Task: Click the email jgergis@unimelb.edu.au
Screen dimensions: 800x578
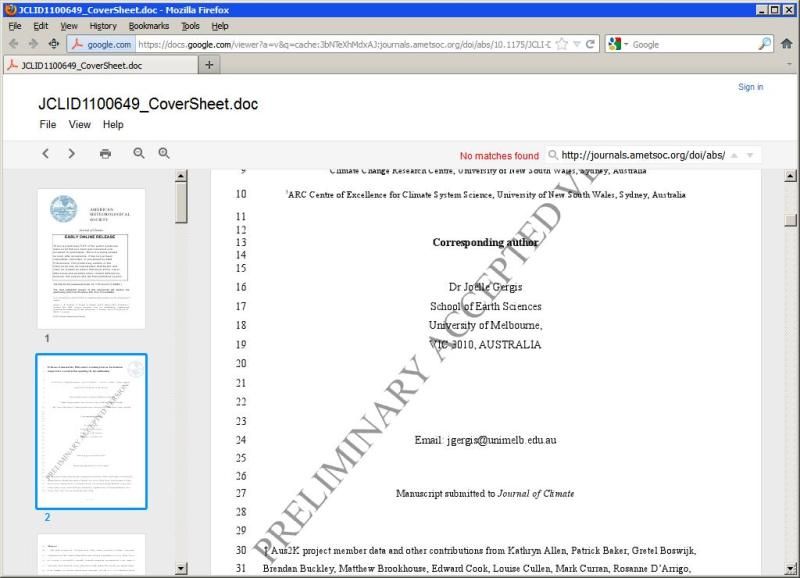Action: click(x=502, y=440)
